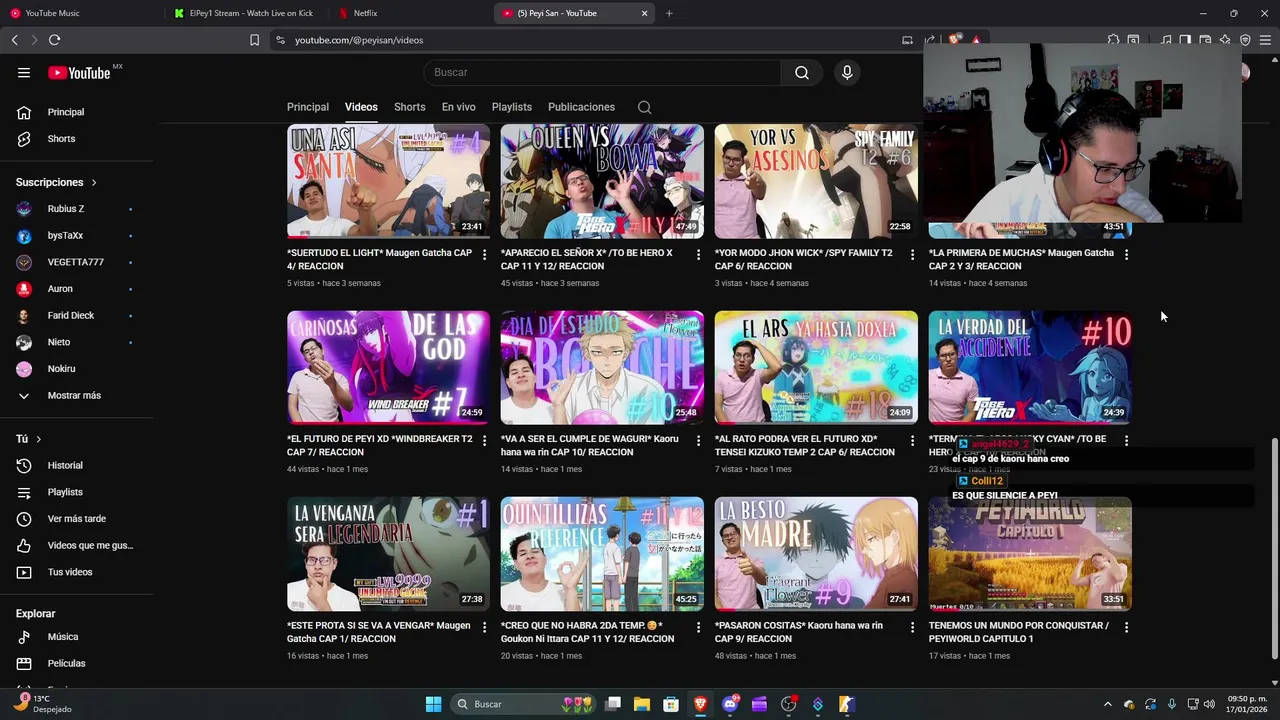Open options menu for APARECIO EL SEÑOR X video
This screenshot has width=1280, height=720.
click(x=698, y=255)
